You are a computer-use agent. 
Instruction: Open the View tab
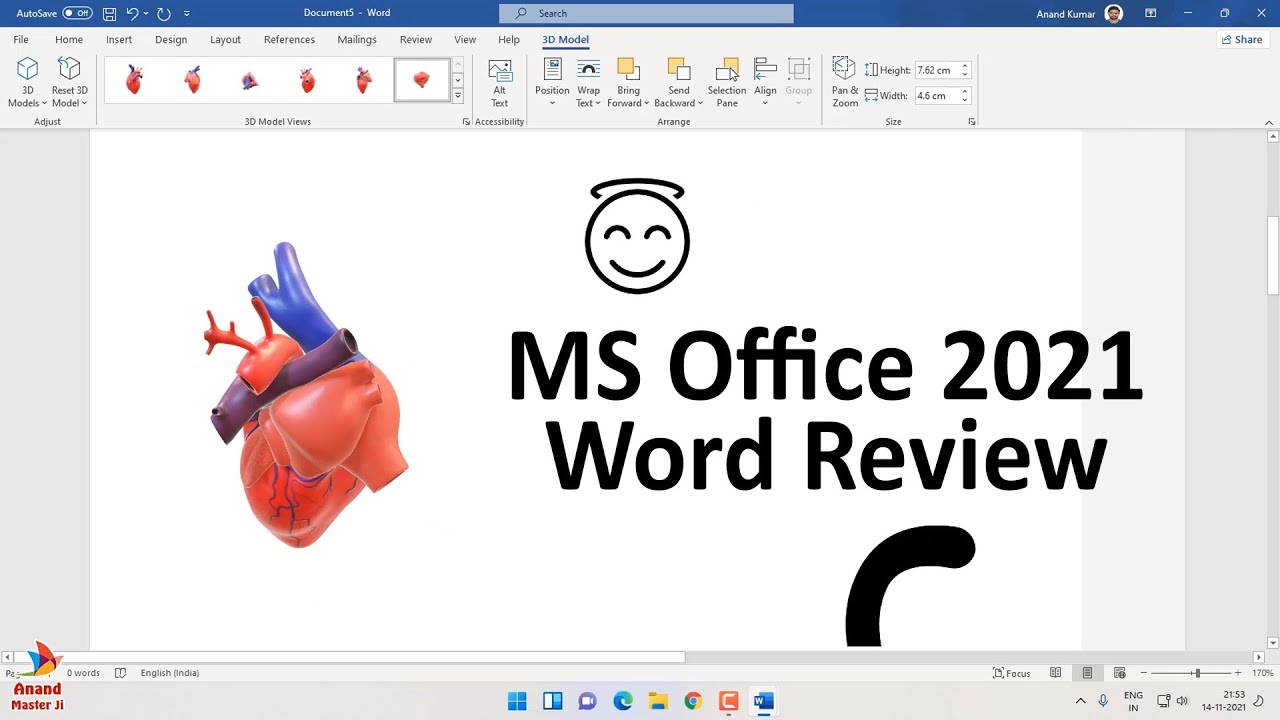pyautogui.click(x=465, y=39)
